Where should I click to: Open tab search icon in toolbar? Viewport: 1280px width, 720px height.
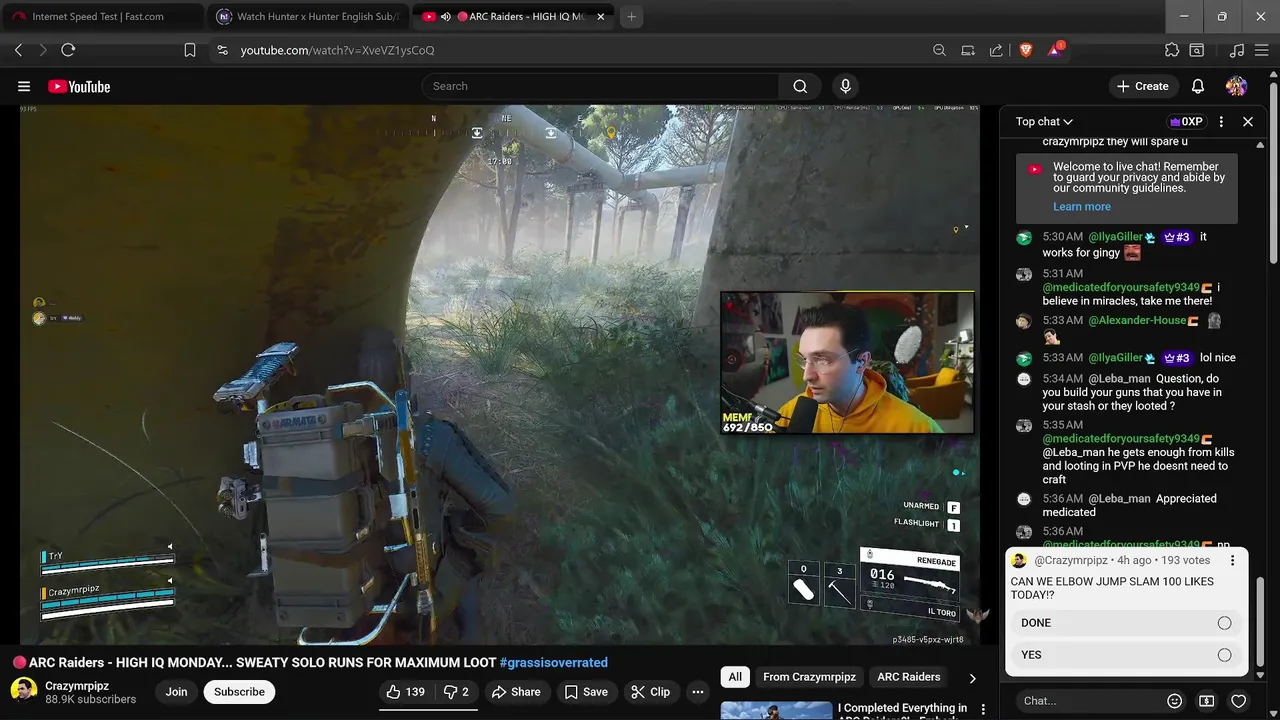coord(1196,50)
